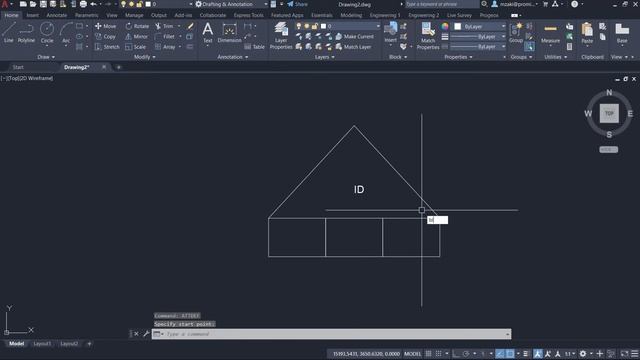
Task: Click the Mirror command
Action: [x=136, y=36]
